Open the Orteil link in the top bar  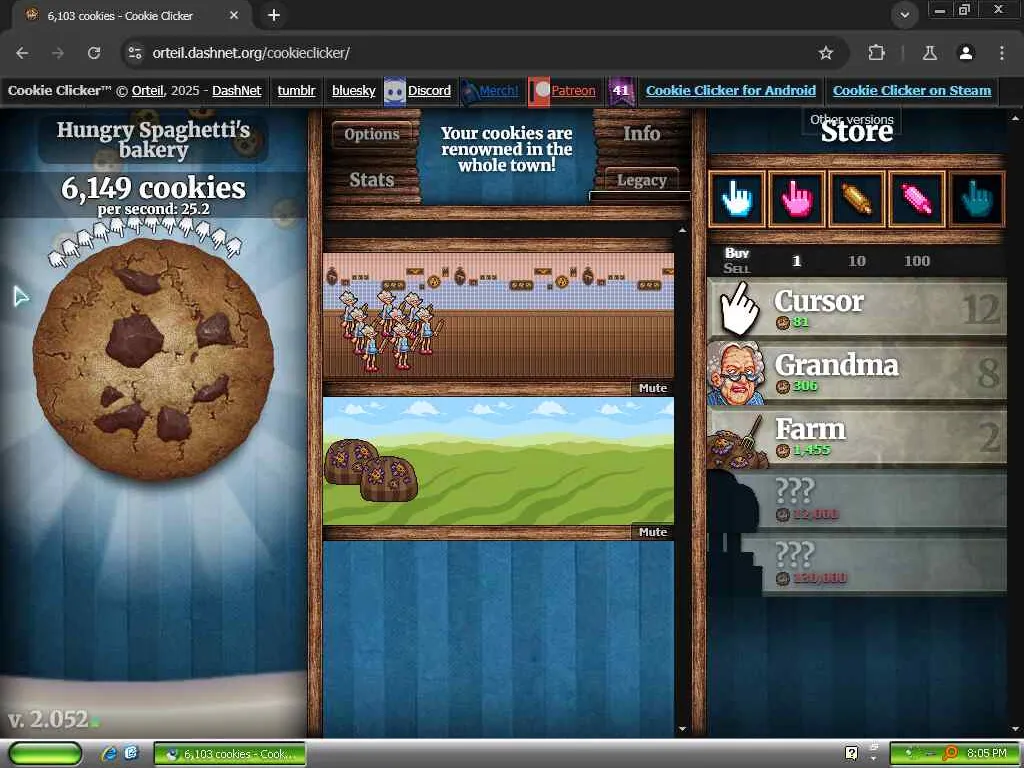[x=148, y=91]
